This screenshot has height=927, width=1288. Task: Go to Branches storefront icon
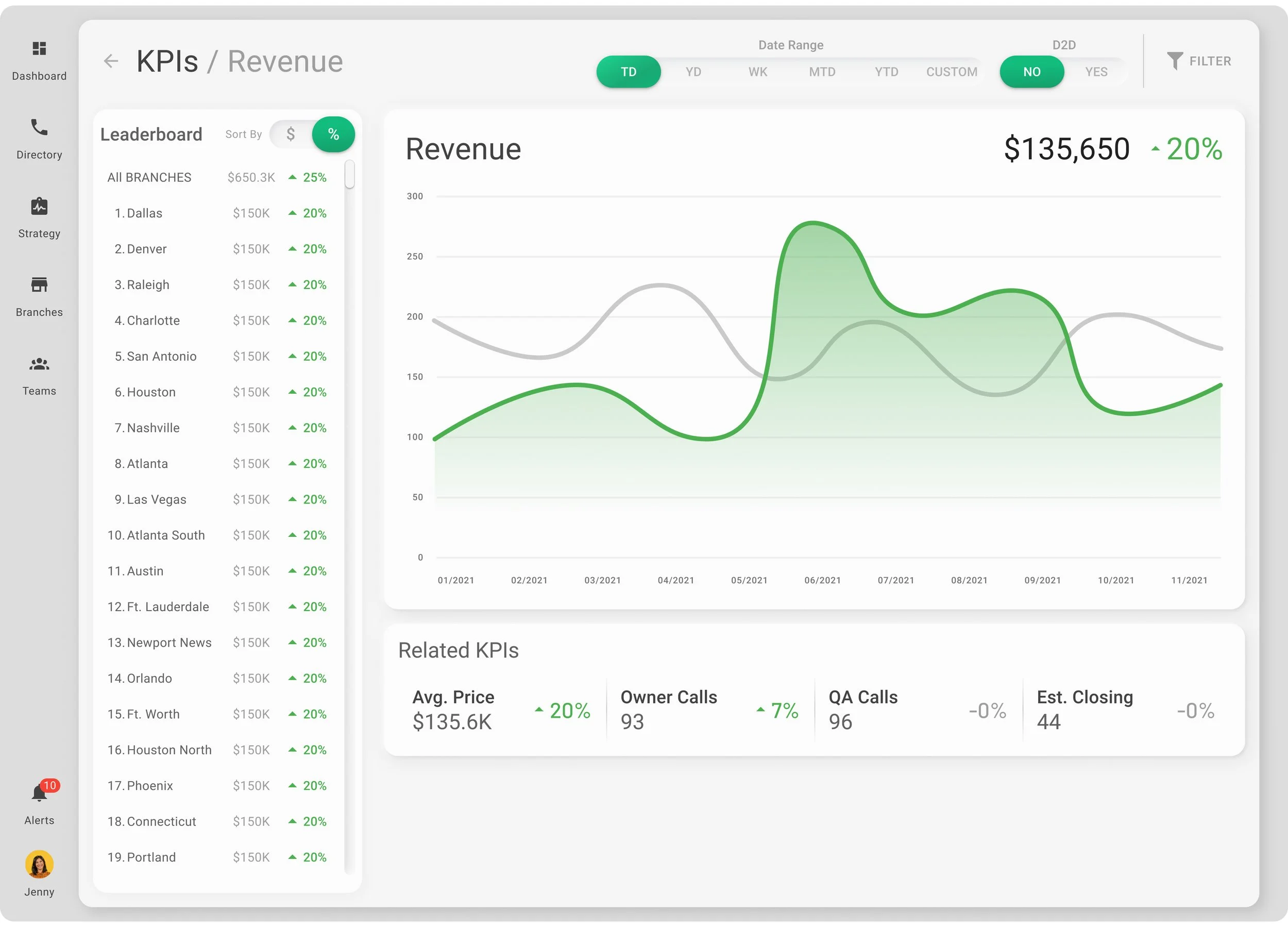point(39,284)
